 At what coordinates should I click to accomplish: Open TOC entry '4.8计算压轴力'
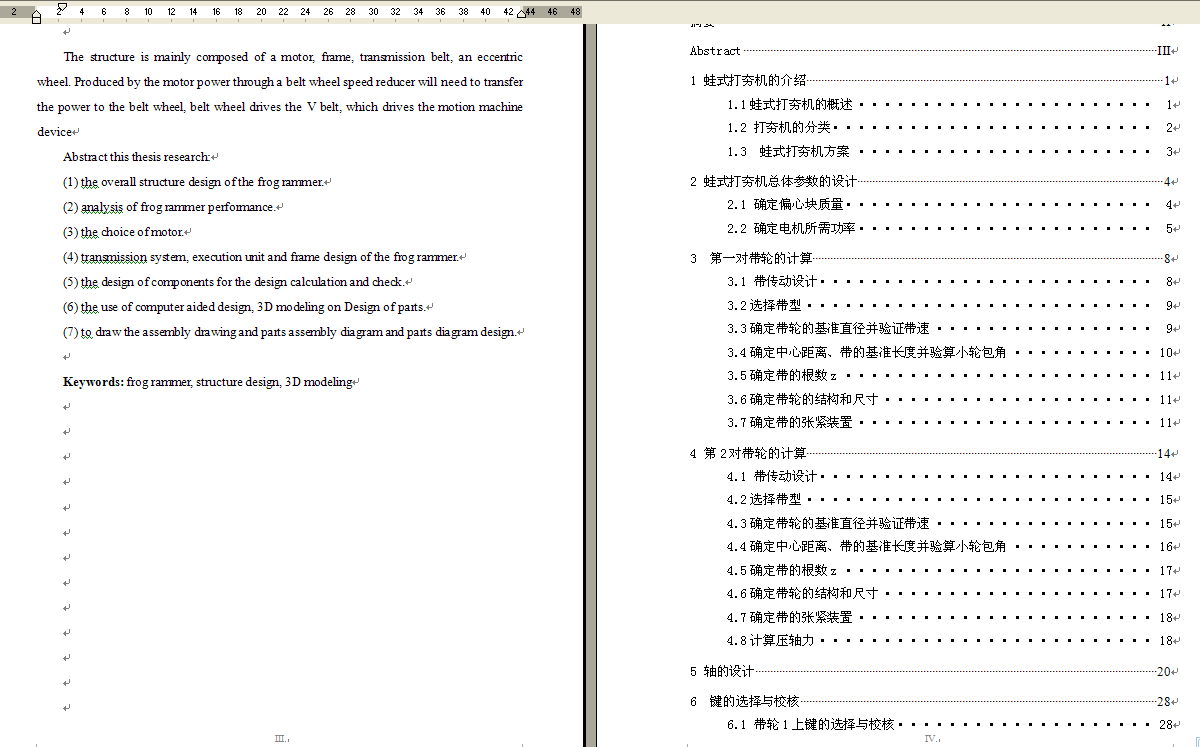(952, 641)
